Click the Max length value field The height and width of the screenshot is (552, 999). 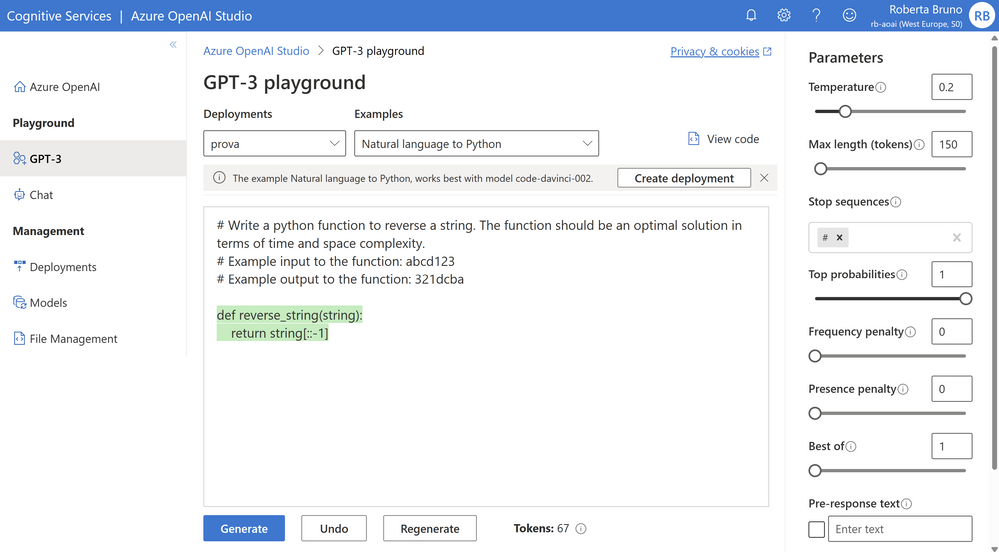952,144
